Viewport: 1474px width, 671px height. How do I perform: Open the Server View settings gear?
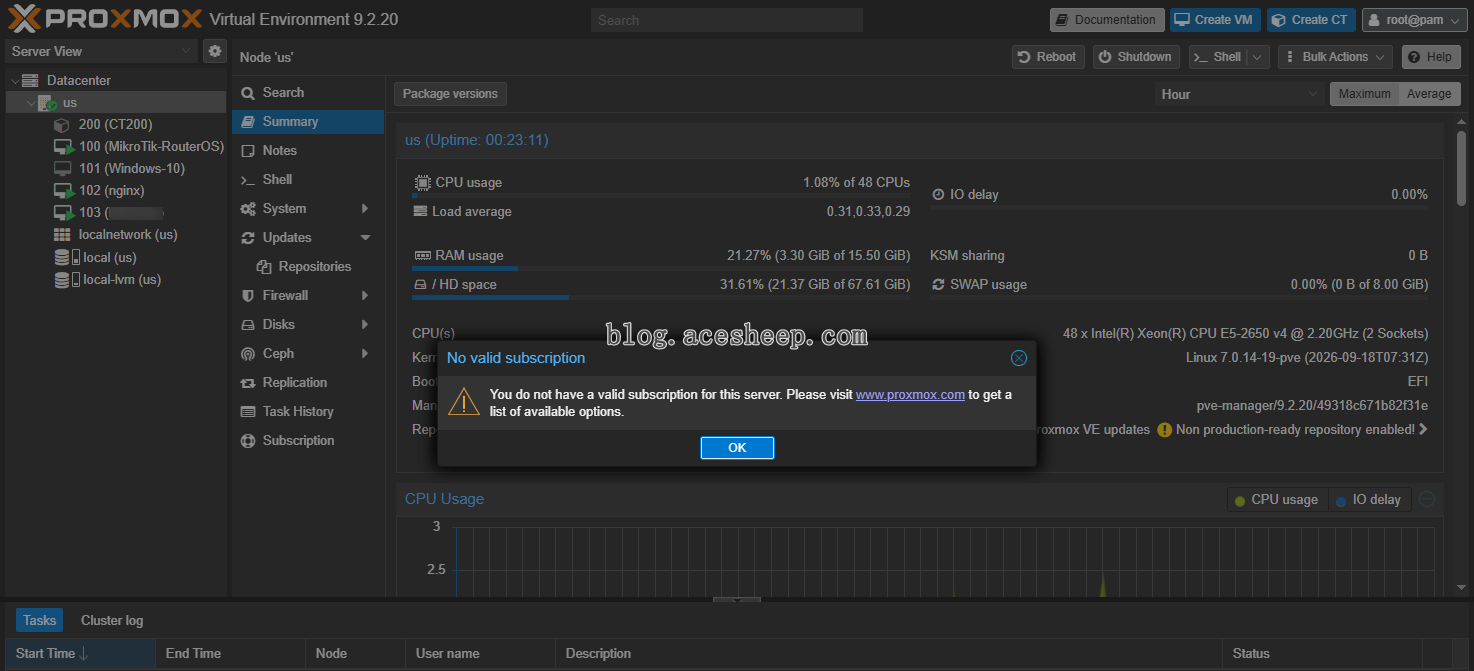tap(215, 51)
